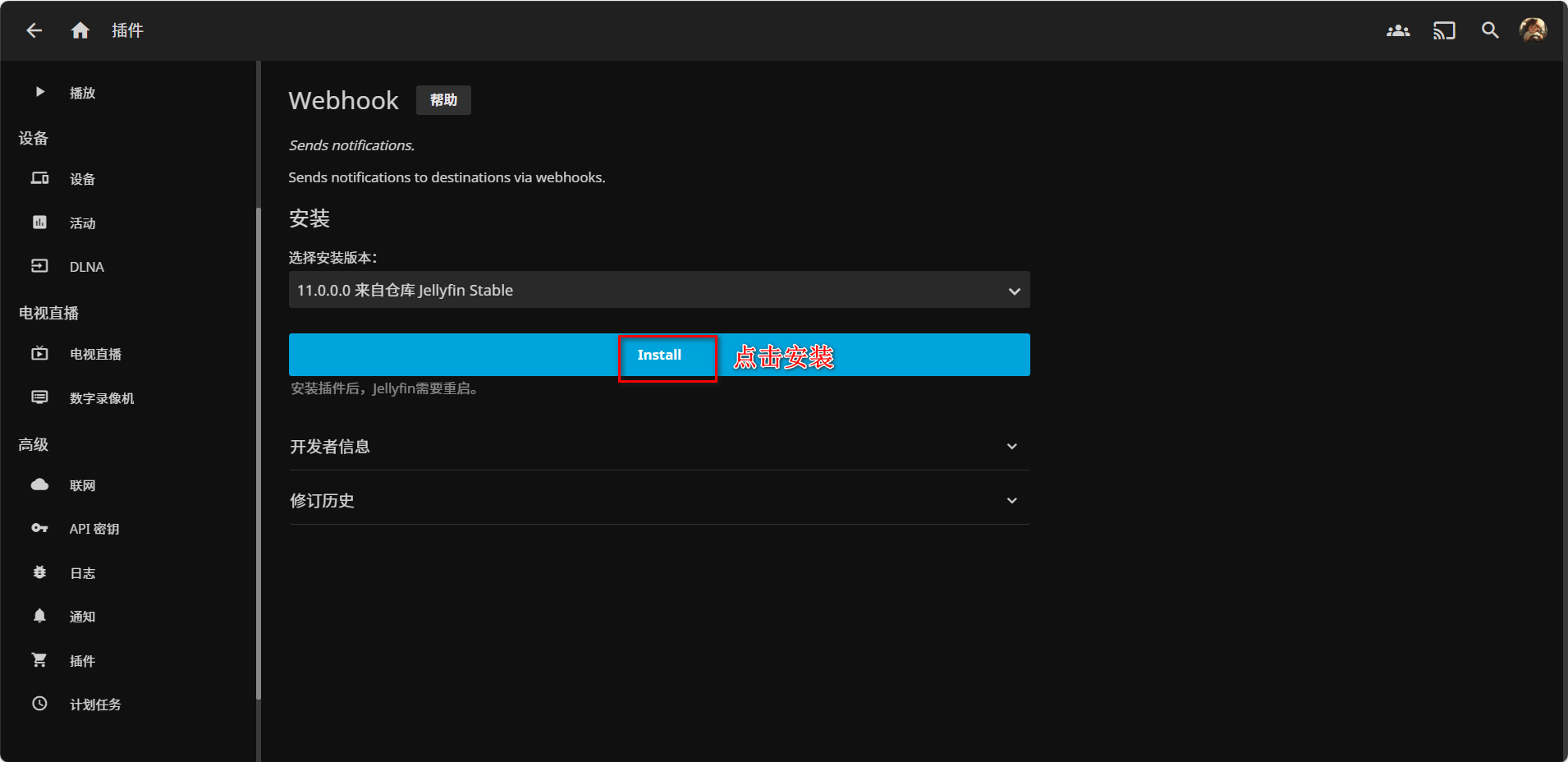Expand the 开发者信息 section
This screenshot has height=762, width=1568.
click(658, 447)
